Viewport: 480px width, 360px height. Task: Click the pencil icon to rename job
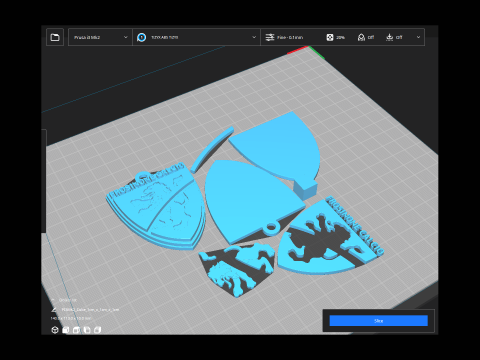coord(54,310)
